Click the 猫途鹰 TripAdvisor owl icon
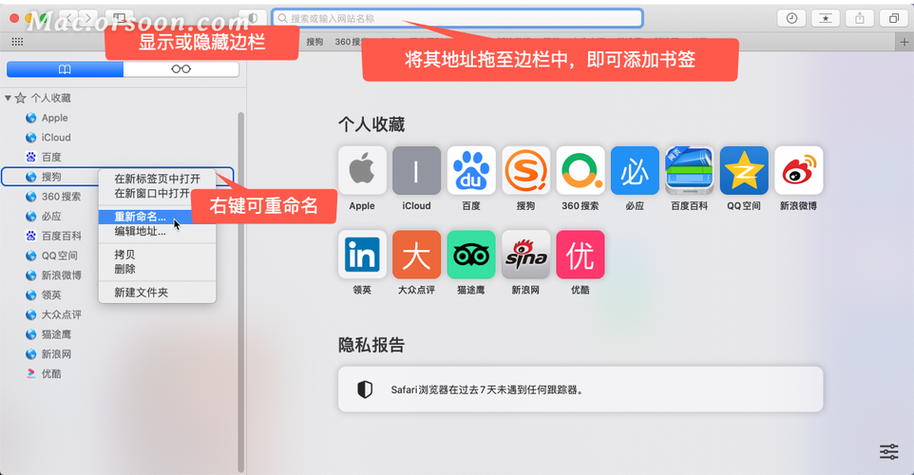 471,255
